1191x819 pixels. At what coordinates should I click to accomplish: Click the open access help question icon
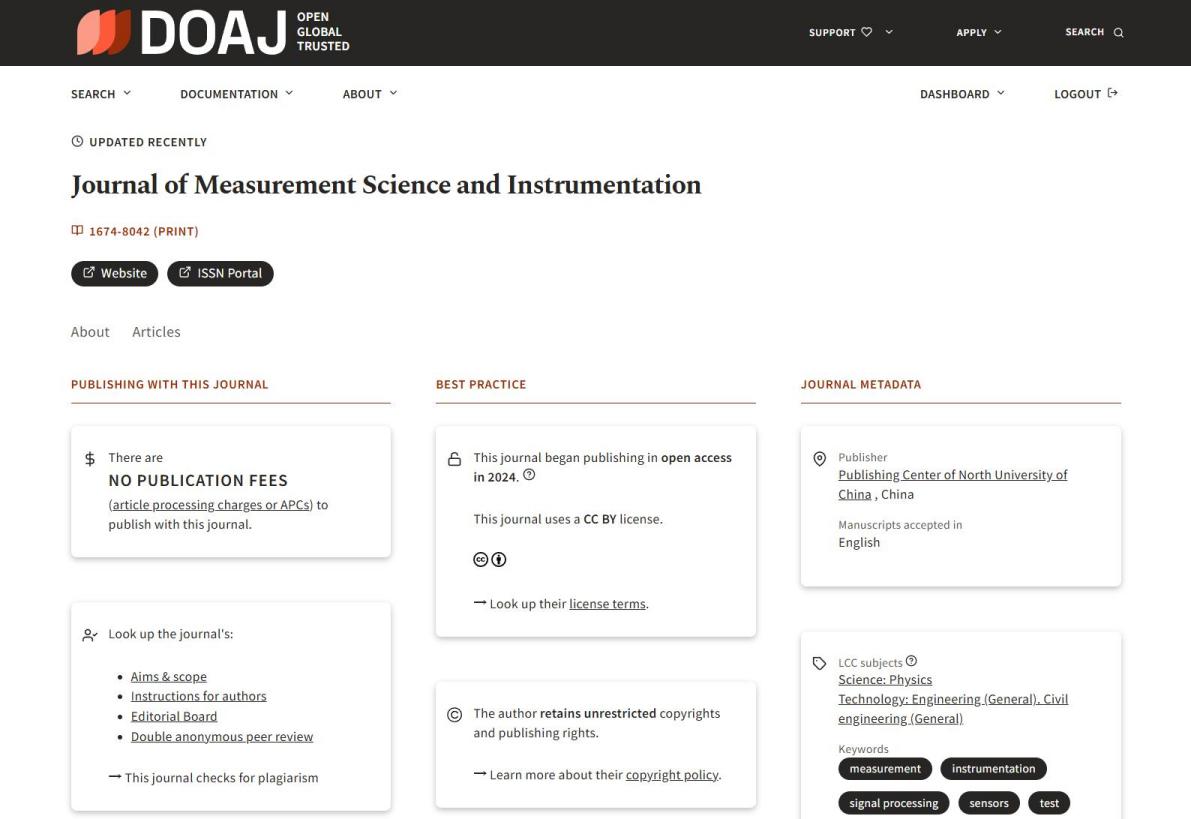(x=529, y=475)
